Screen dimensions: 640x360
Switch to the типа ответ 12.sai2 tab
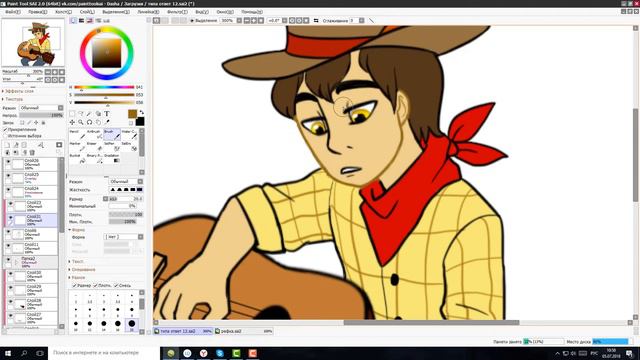(x=183, y=331)
